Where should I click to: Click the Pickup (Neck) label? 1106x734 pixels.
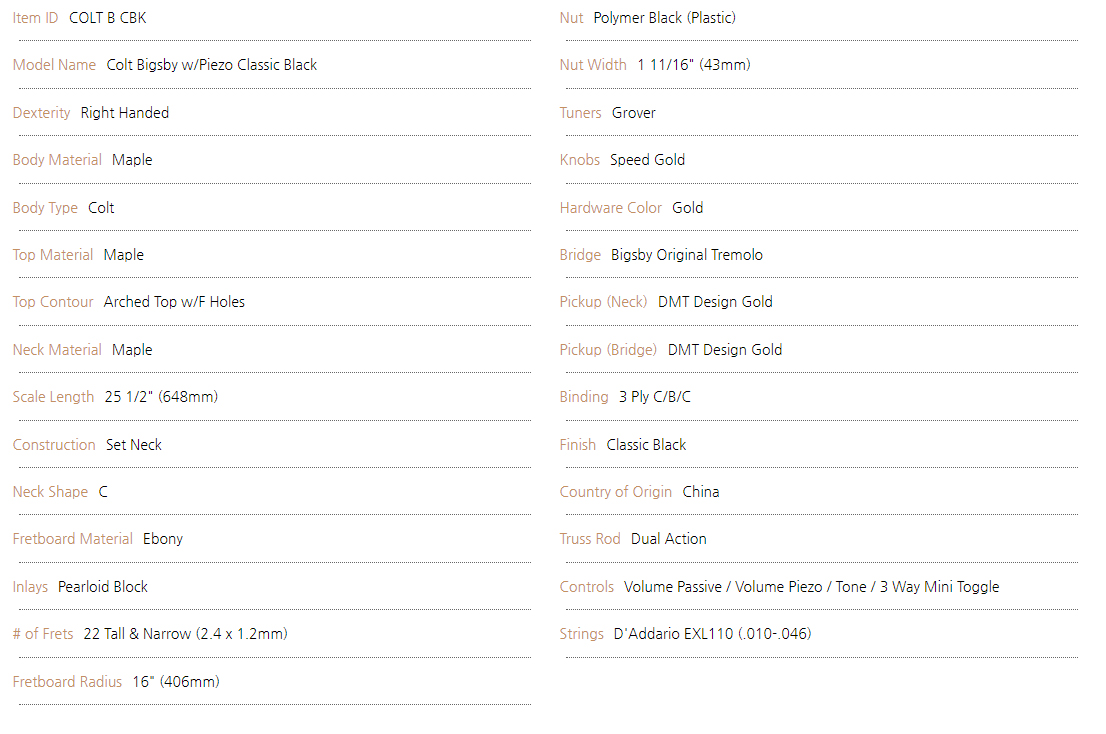tap(604, 302)
